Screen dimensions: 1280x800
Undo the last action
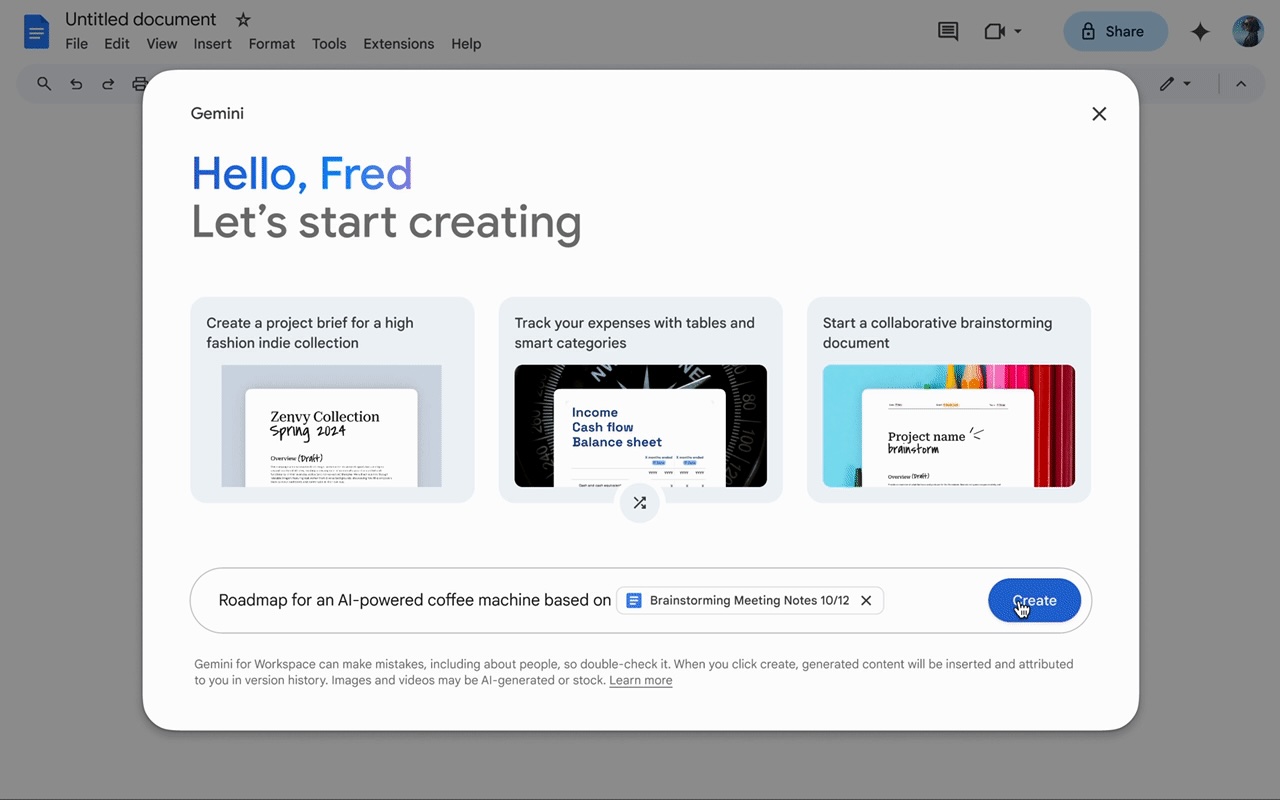pyautogui.click(x=76, y=84)
